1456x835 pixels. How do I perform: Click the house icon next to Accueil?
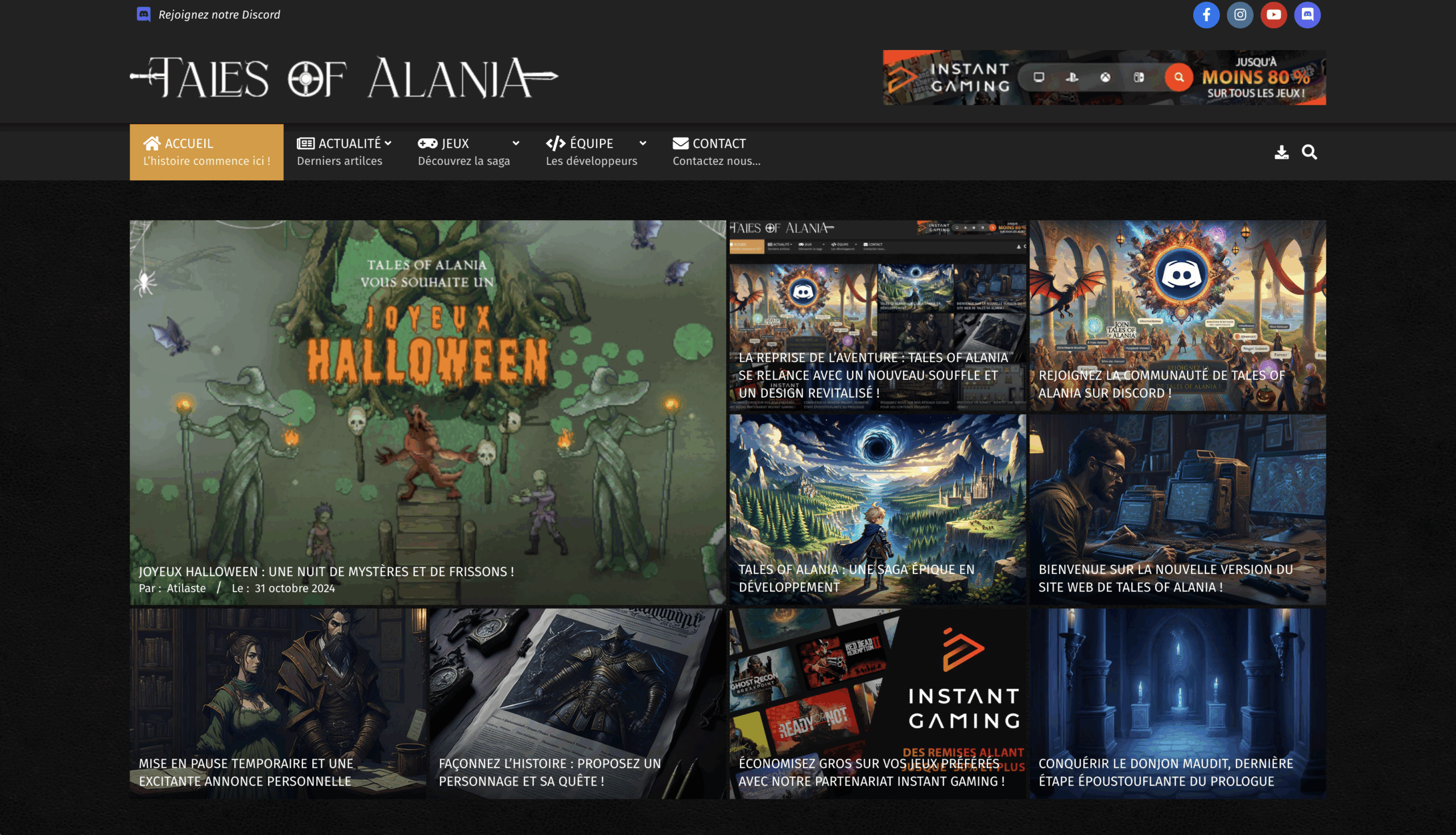[152, 143]
